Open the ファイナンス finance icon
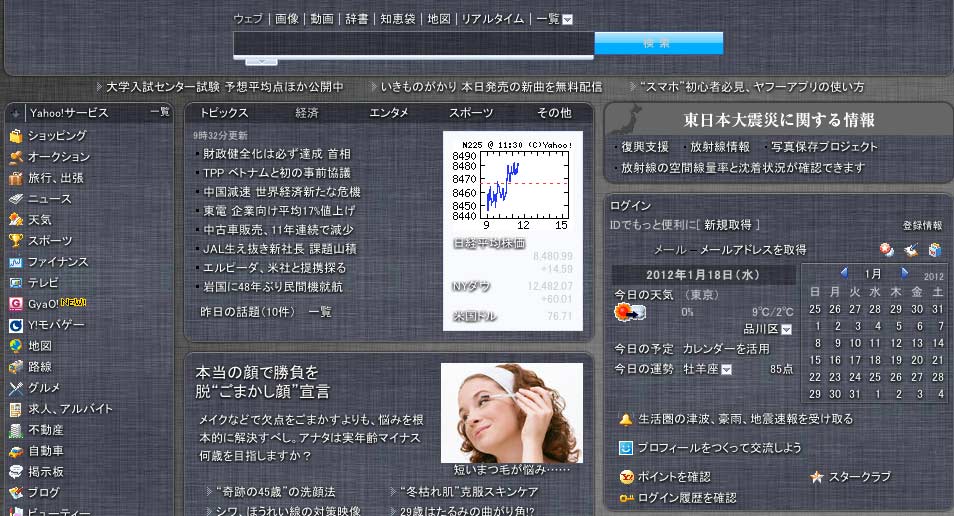This screenshot has height=516, width=954. 15,262
